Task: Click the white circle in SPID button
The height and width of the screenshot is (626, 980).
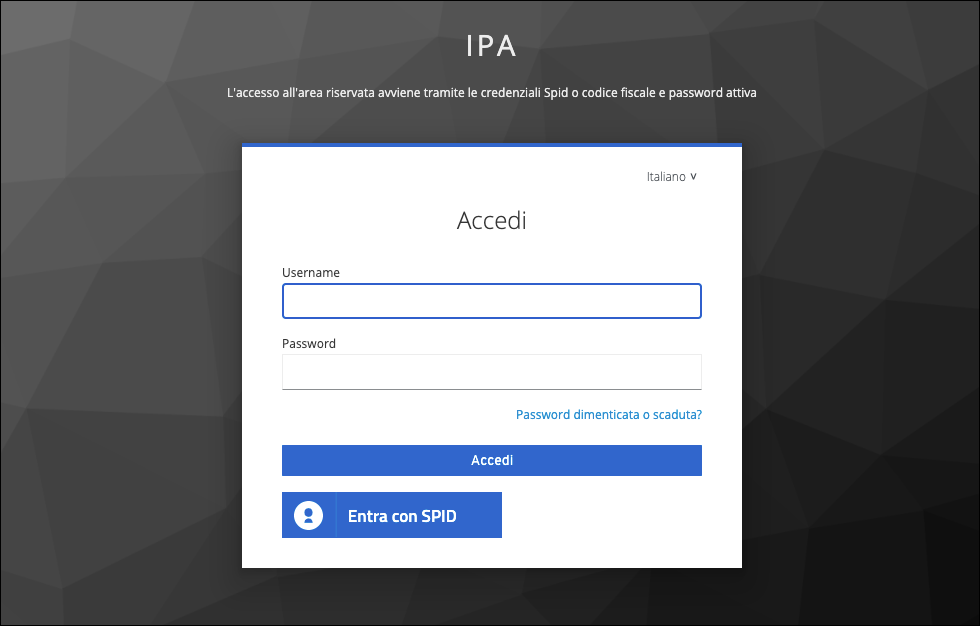Action: pos(308,515)
